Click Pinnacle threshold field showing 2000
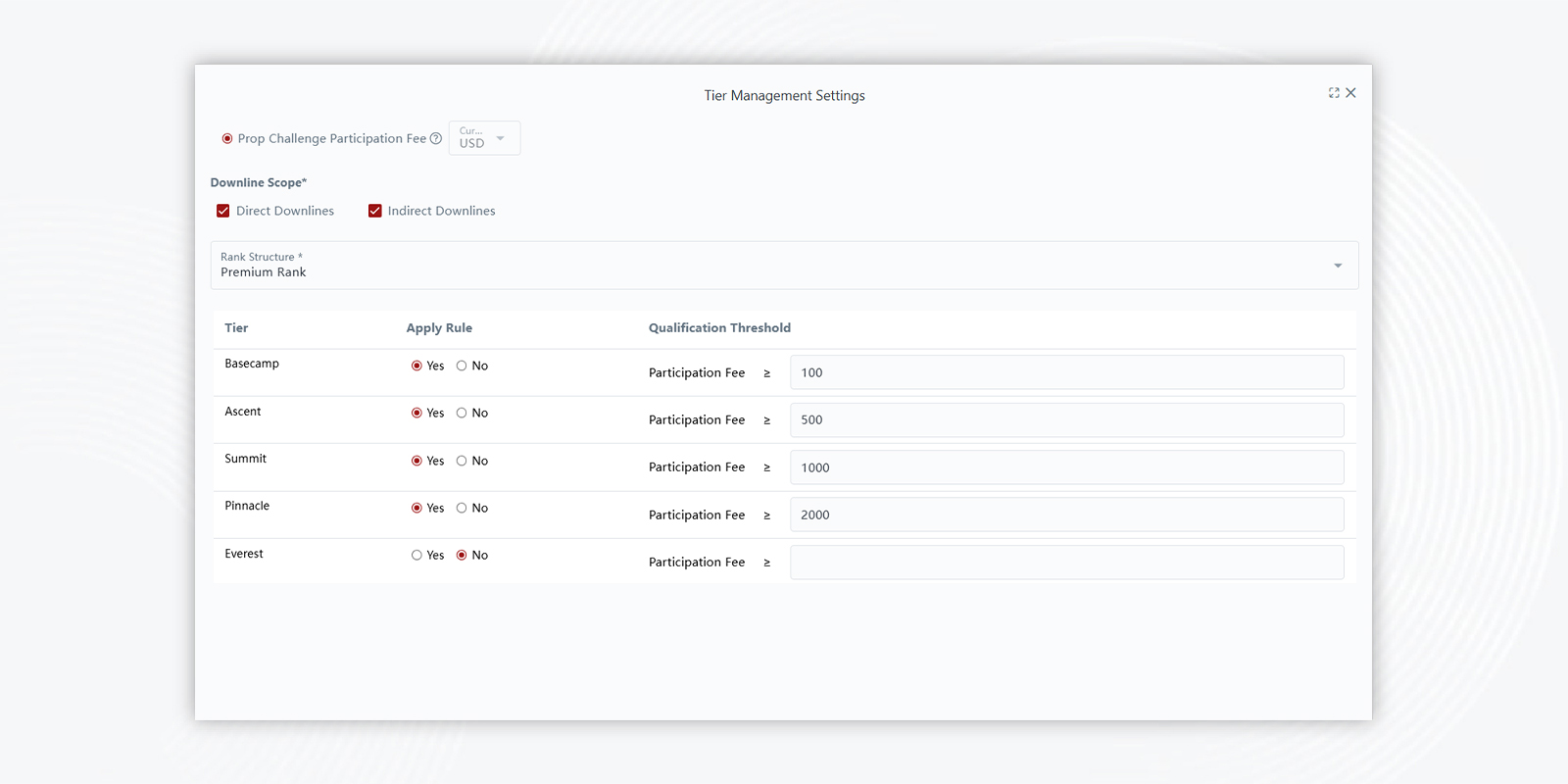 click(1067, 514)
